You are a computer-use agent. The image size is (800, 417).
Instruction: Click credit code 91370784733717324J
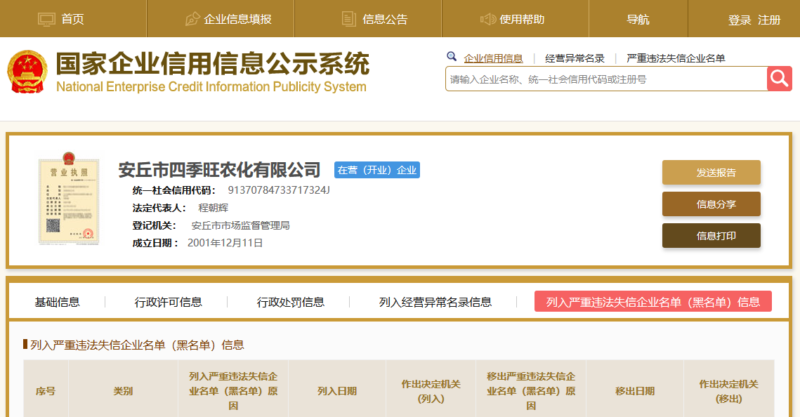click(279, 190)
